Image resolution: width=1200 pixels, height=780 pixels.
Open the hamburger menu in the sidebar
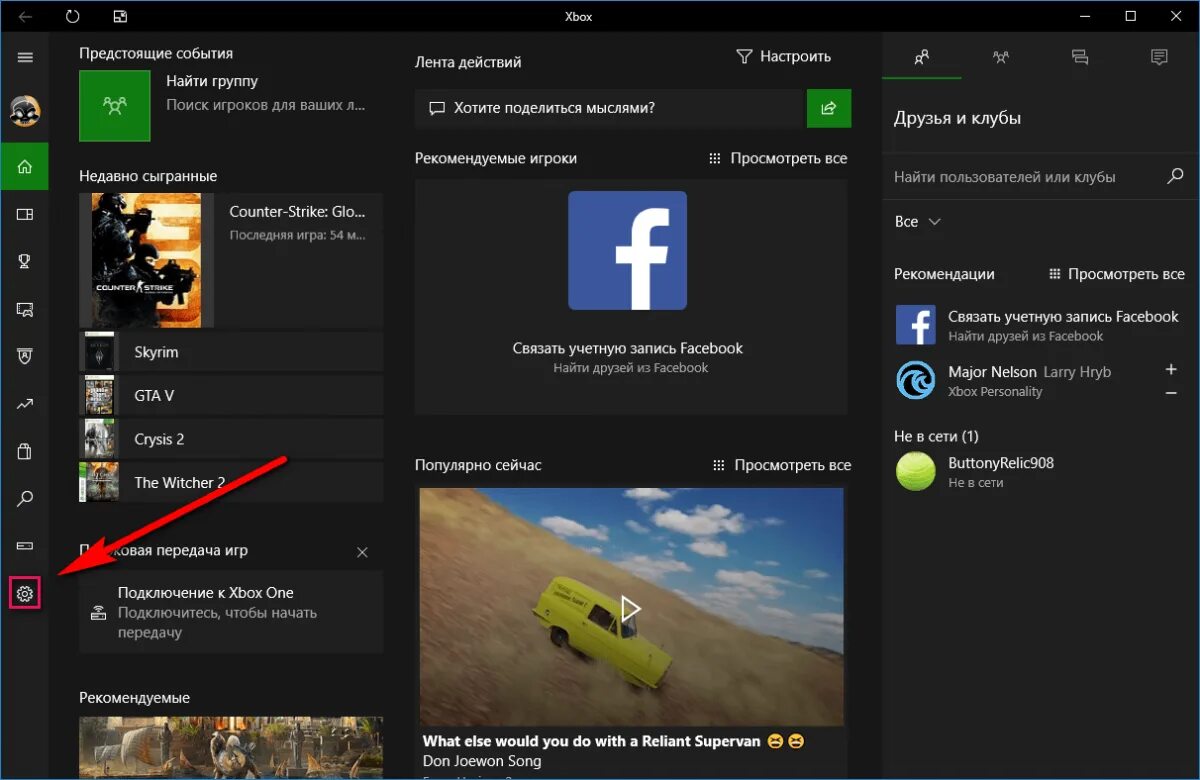[x=25, y=57]
